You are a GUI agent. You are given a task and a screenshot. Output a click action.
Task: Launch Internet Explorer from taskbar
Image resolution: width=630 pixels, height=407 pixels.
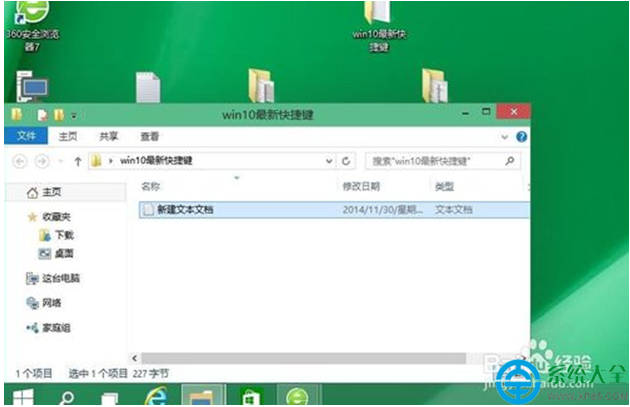pyautogui.click(x=156, y=396)
